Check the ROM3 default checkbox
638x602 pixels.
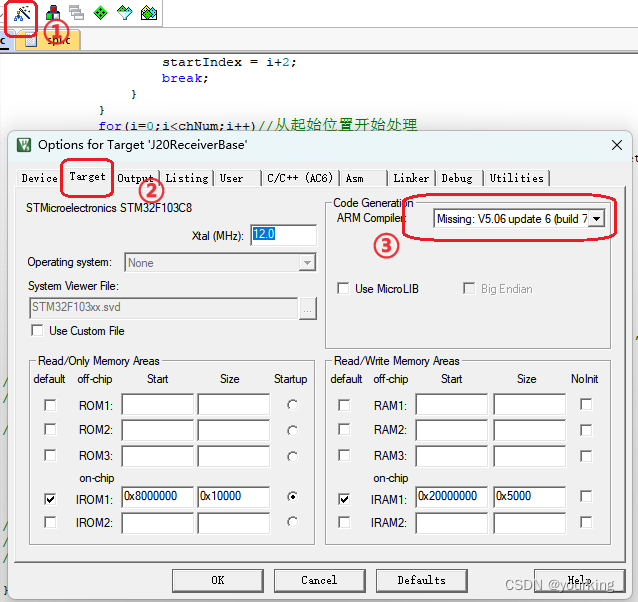click(x=50, y=455)
